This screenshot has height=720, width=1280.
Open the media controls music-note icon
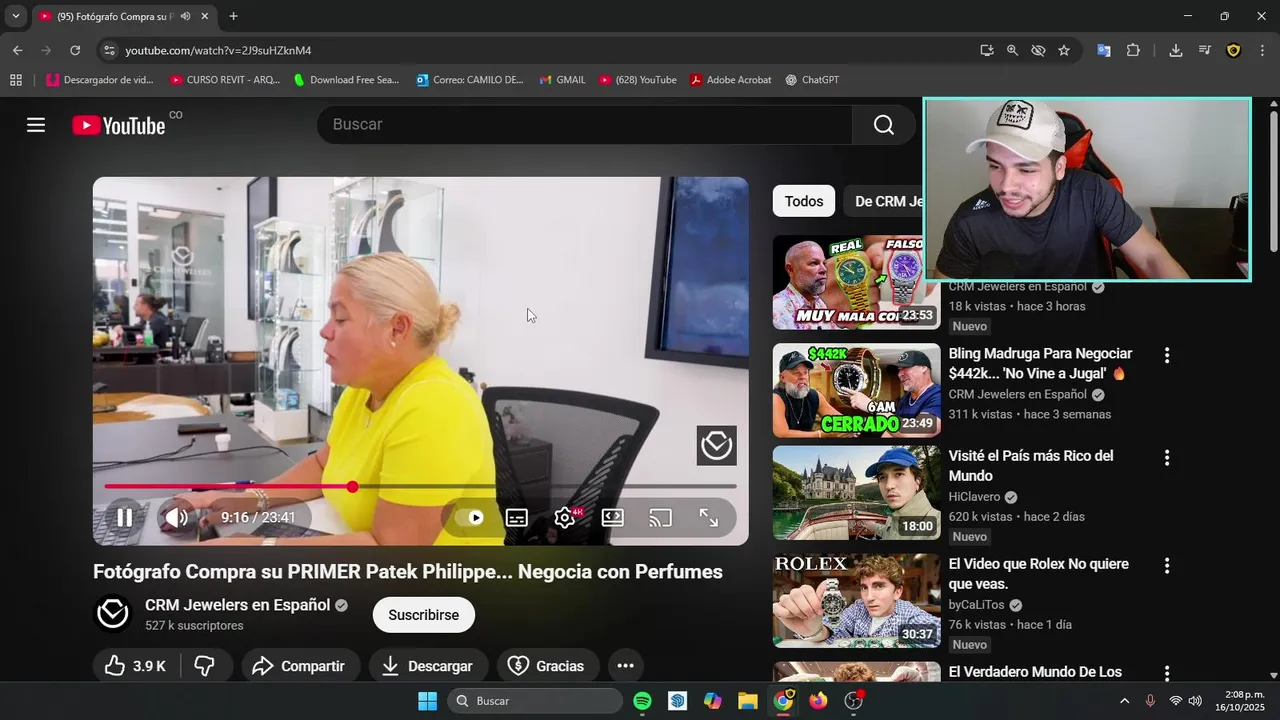(1204, 50)
